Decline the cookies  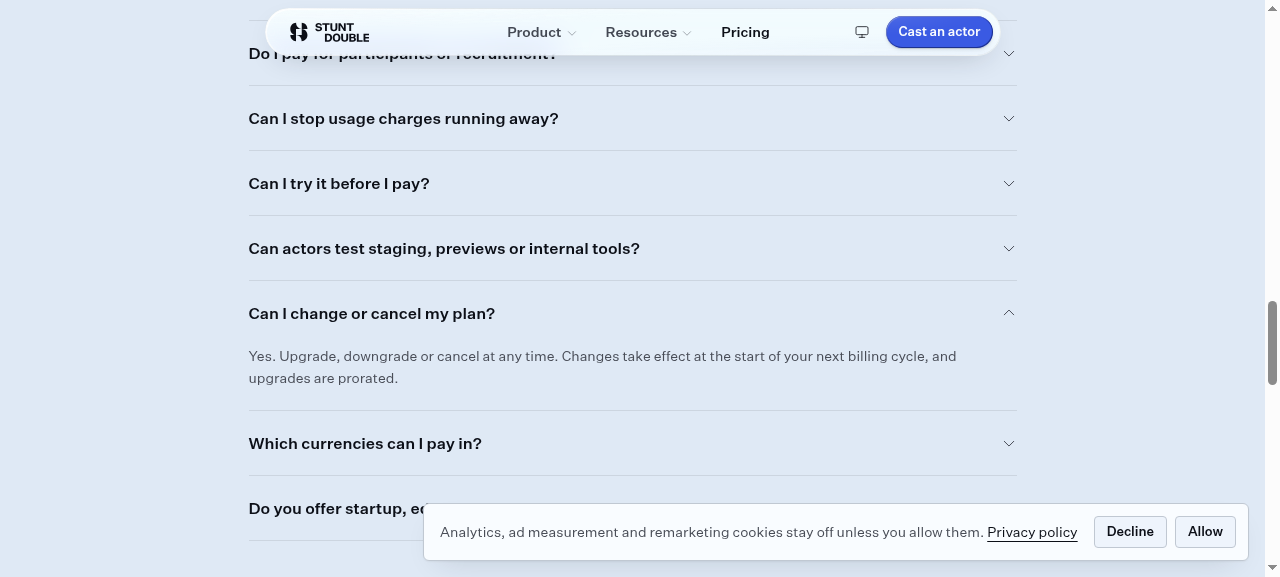pos(1130,531)
